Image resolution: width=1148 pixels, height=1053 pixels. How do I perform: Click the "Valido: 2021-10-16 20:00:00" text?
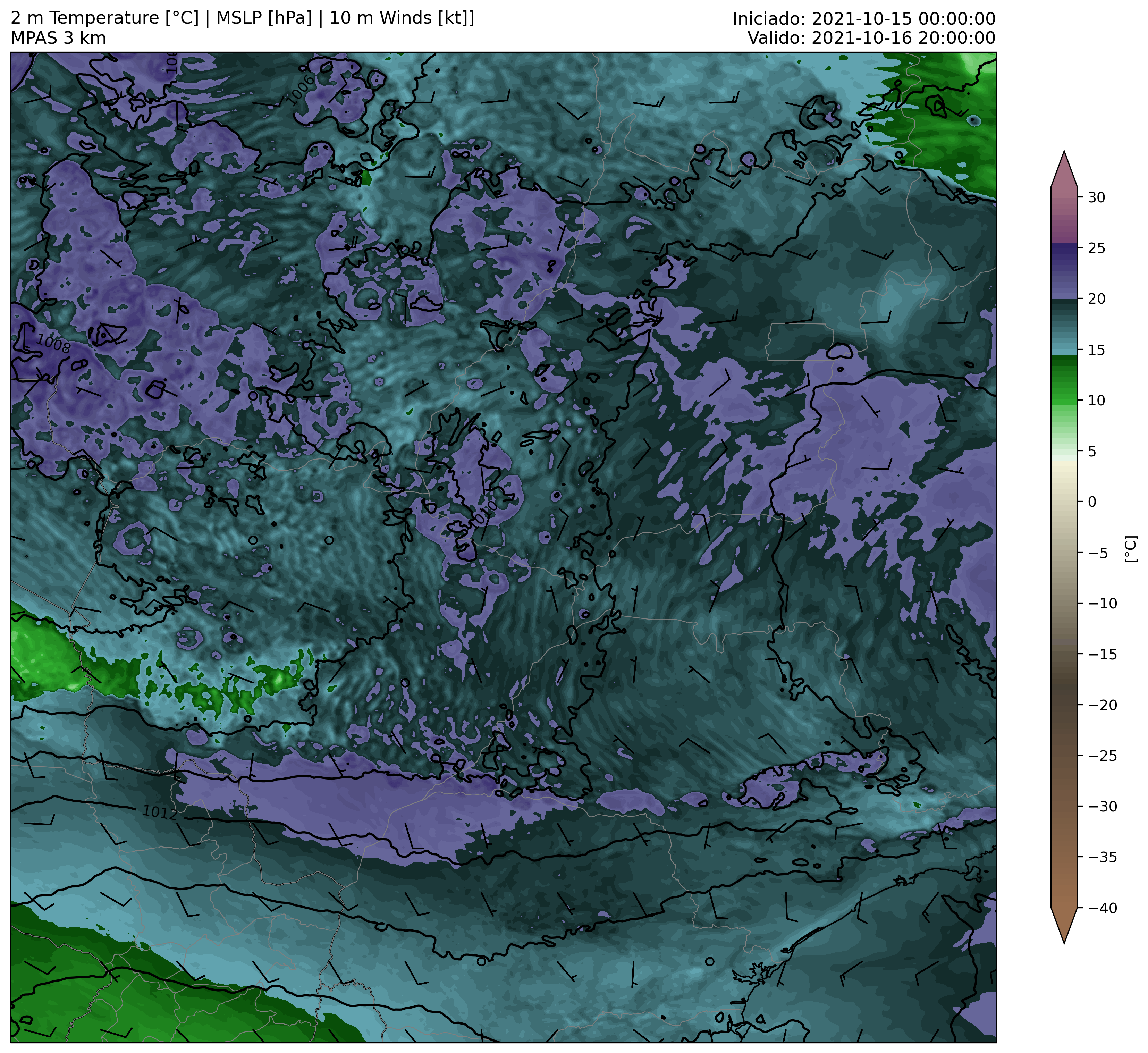[871, 38]
